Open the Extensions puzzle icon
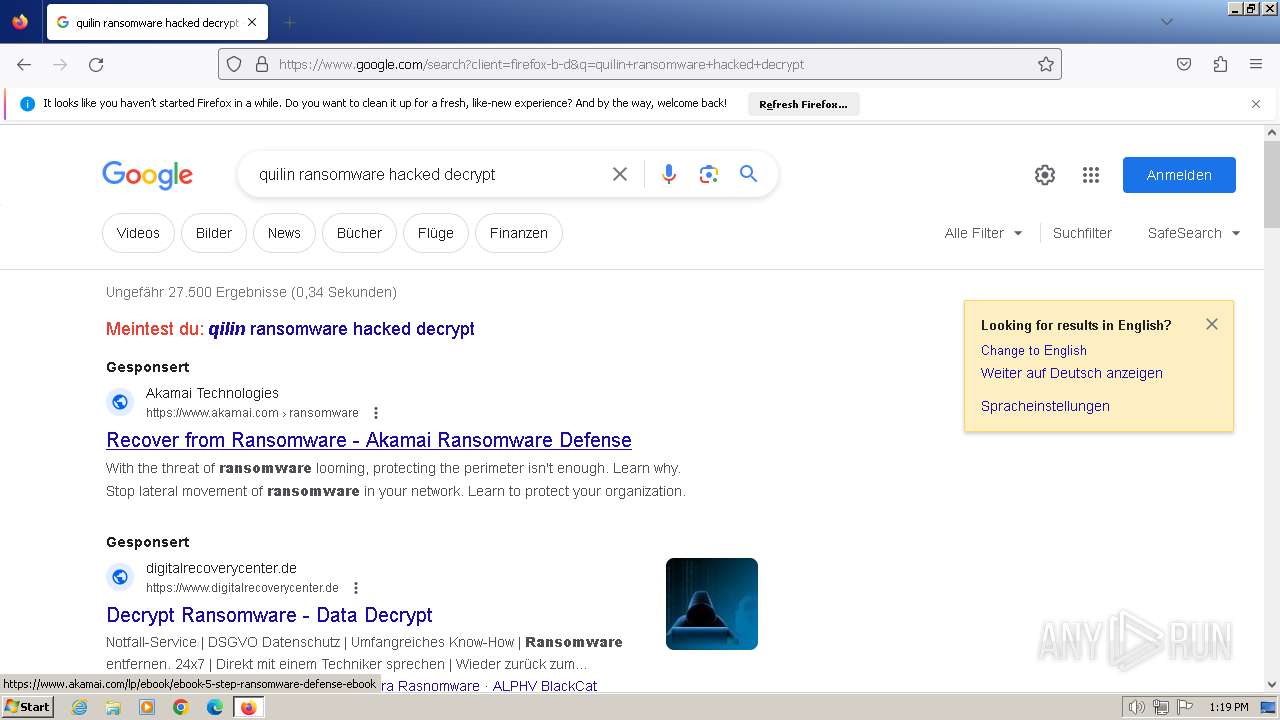This screenshot has width=1280, height=720. pos(1220,64)
